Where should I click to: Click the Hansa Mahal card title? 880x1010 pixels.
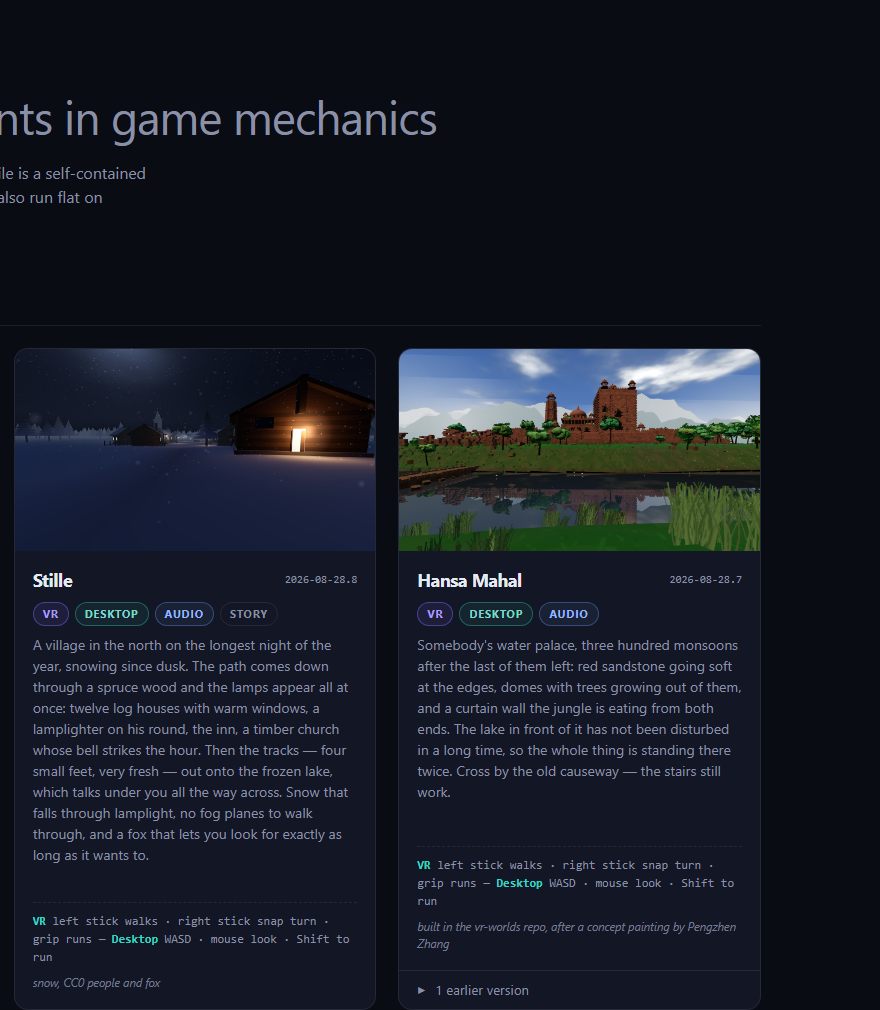pyautogui.click(x=470, y=580)
